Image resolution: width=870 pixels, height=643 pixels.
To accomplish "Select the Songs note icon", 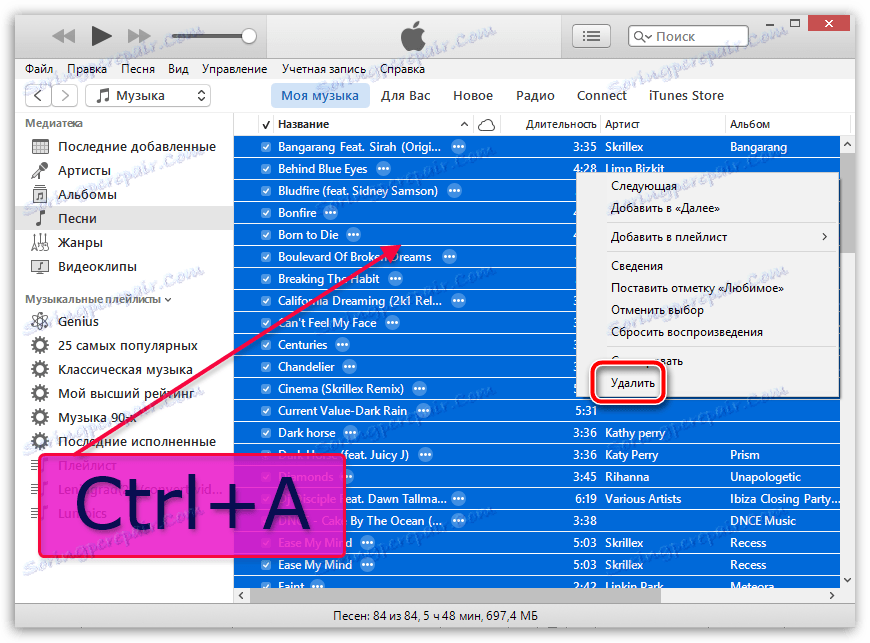I will [x=40, y=219].
